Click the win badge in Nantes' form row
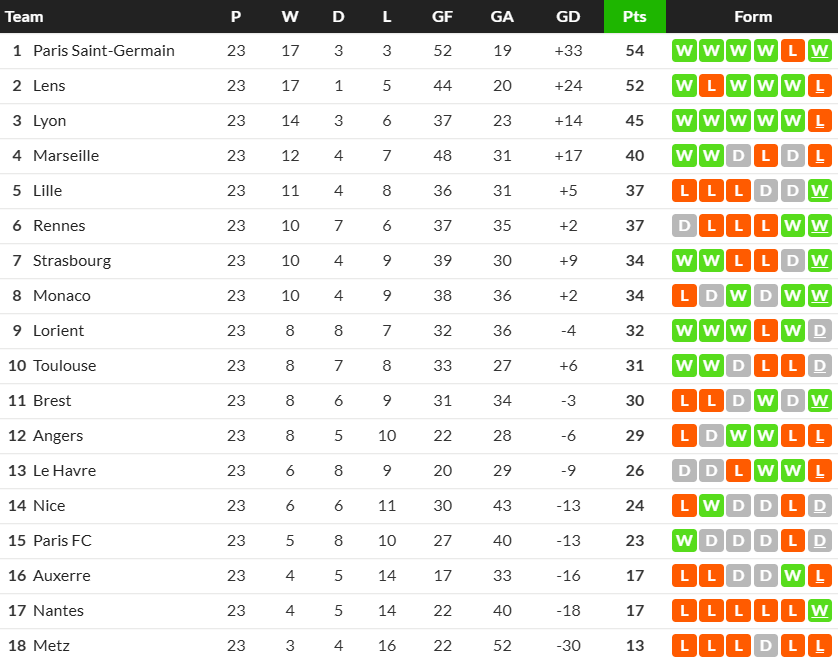 point(819,611)
